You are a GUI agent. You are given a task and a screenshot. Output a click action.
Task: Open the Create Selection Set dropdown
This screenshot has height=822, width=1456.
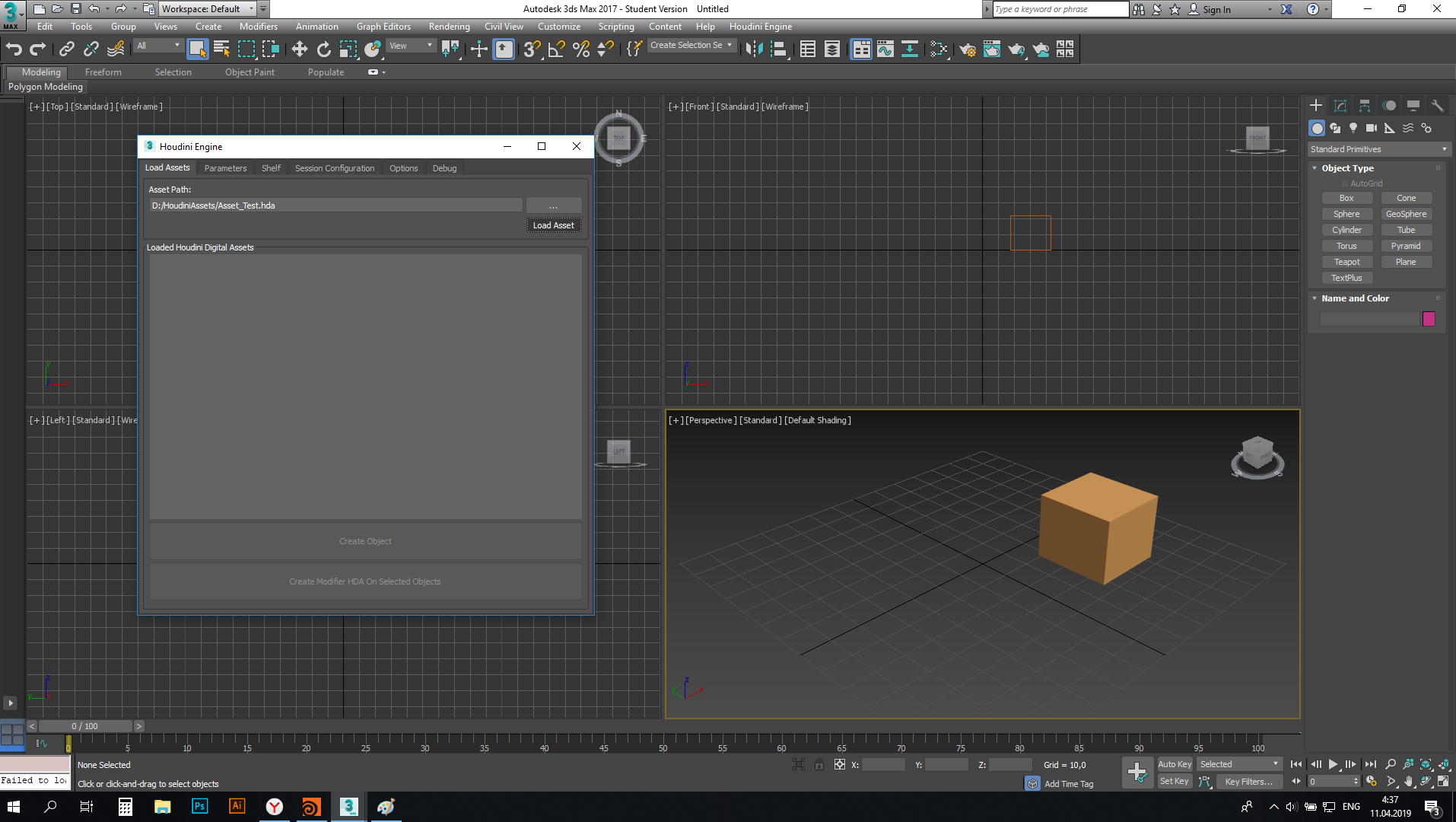coord(691,46)
